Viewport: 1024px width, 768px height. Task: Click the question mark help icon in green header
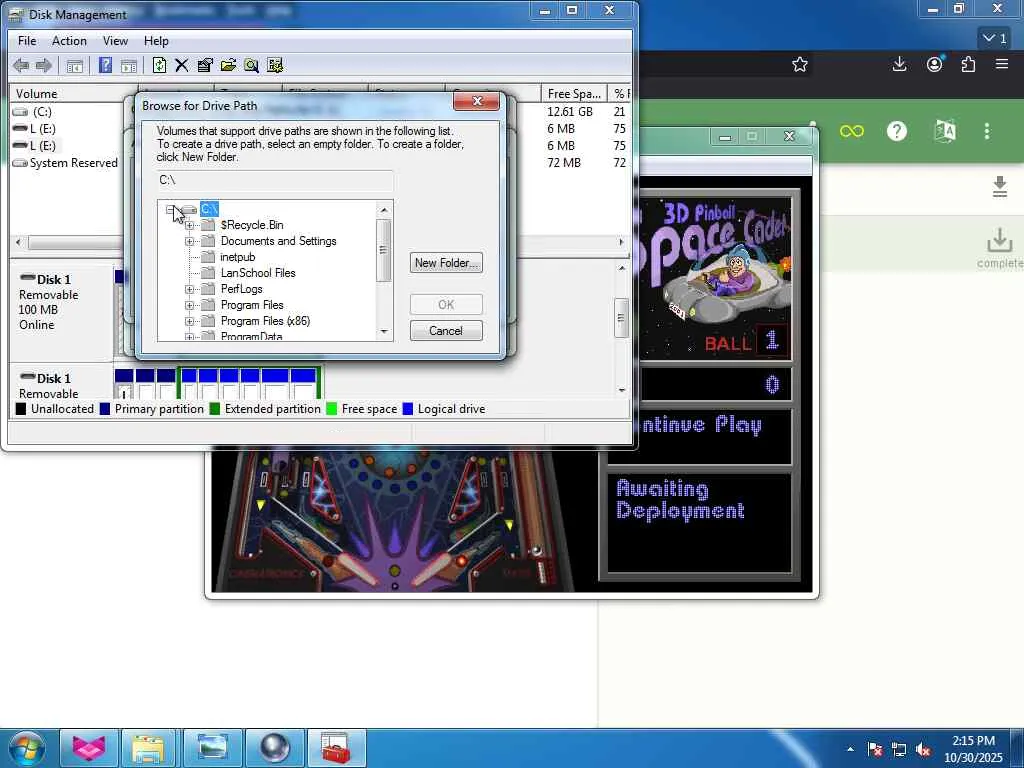897,131
